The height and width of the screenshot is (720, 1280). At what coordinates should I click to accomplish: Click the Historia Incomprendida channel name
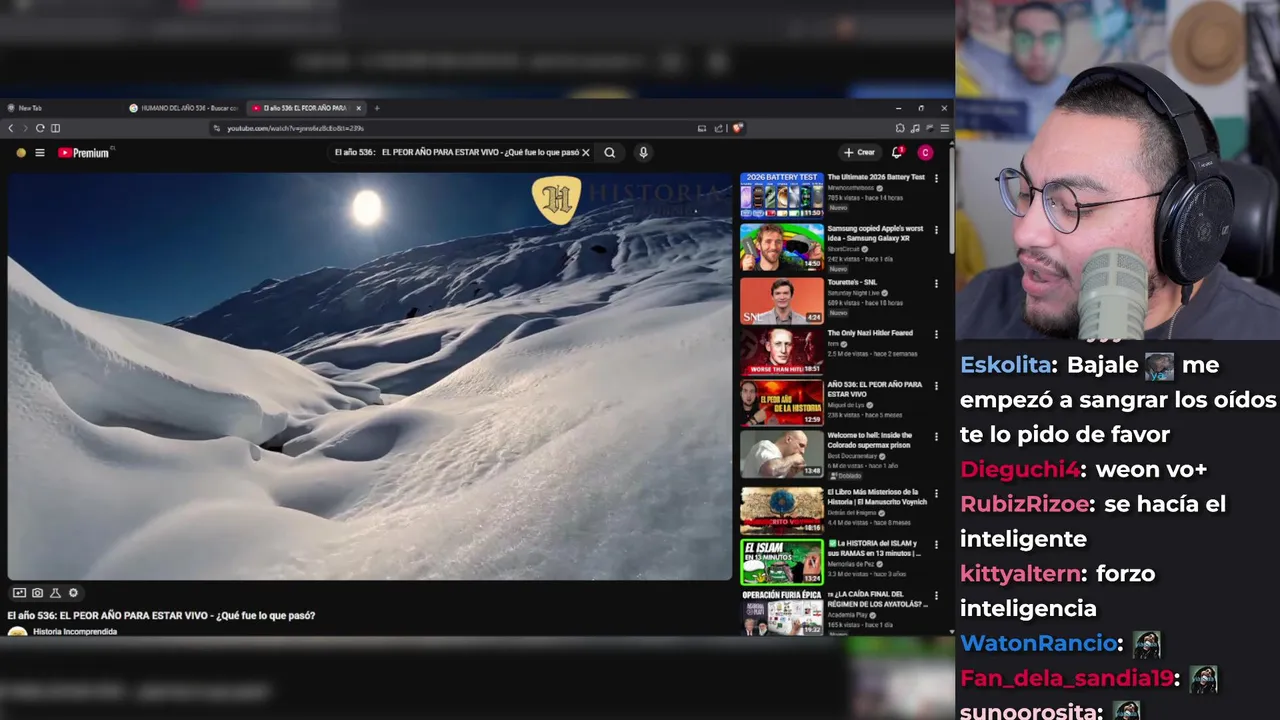tap(75, 632)
